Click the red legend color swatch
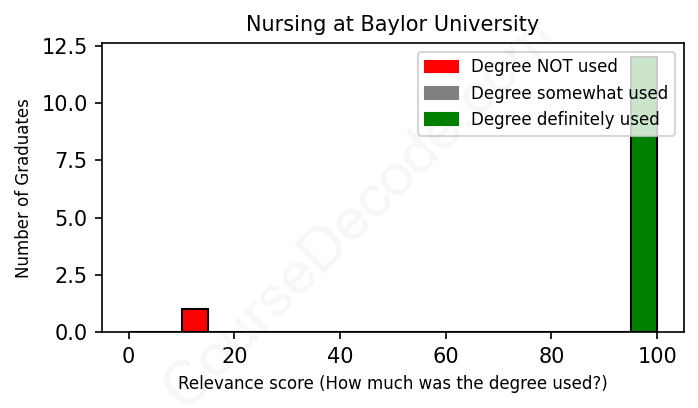 pyautogui.click(x=441, y=67)
